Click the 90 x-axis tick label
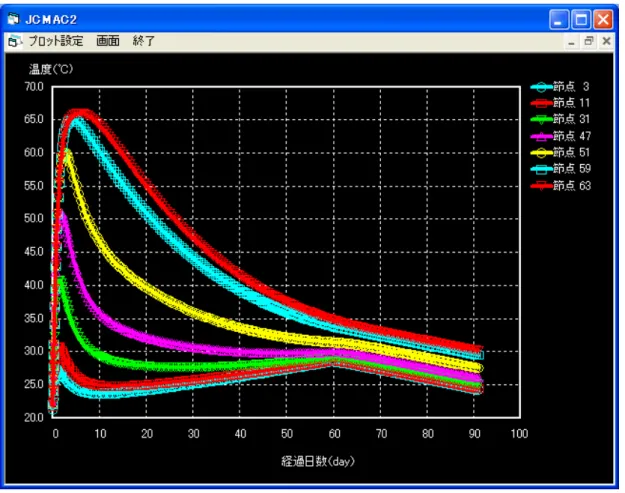Viewport: 625px width, 493px height. pyautogui.click(x=474, y=434)
